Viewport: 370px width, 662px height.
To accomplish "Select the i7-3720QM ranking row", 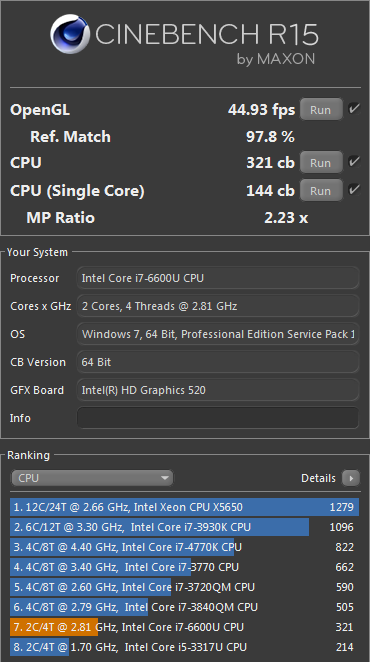I will [185, 587].
